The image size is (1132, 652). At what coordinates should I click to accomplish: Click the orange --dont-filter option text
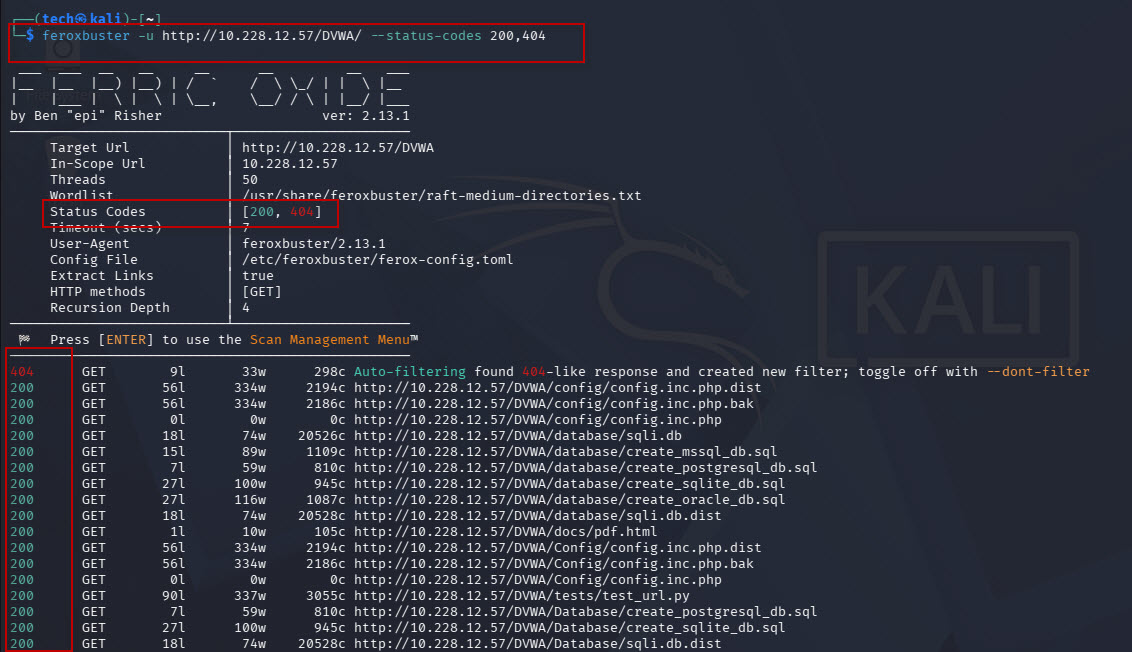pyautogui.click(x=1037, y=371)
